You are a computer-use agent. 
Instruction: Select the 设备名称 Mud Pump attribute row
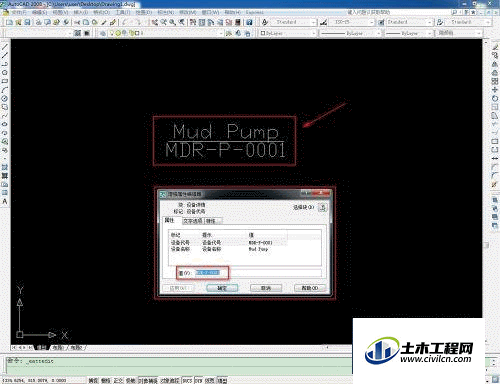(x=245, y=249)
